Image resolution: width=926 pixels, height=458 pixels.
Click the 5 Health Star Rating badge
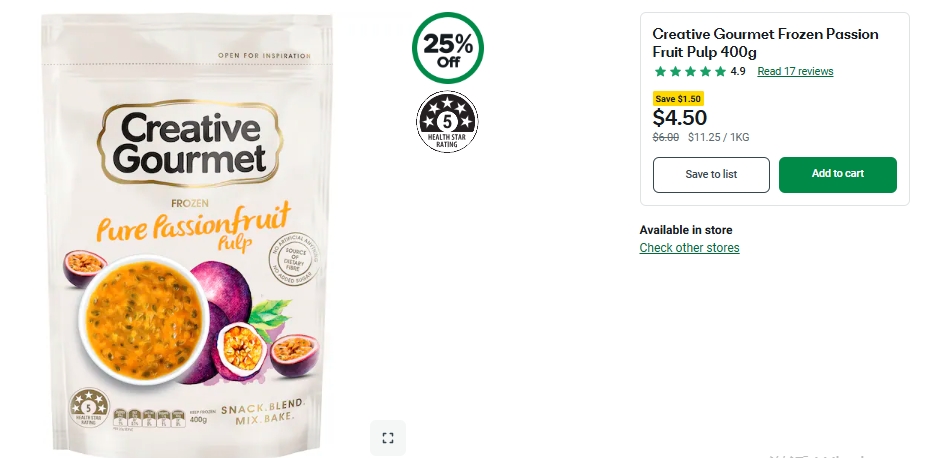[447, 122]
